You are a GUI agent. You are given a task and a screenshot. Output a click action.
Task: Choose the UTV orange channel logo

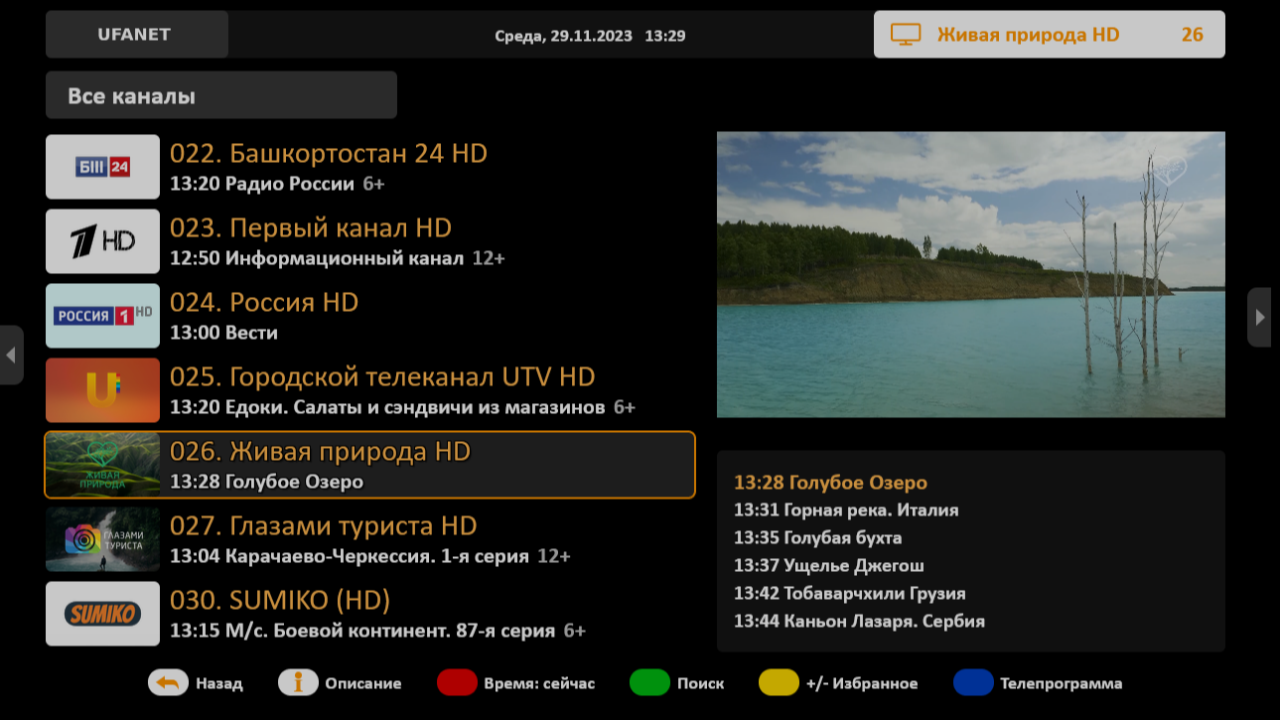tap(102, 390)
